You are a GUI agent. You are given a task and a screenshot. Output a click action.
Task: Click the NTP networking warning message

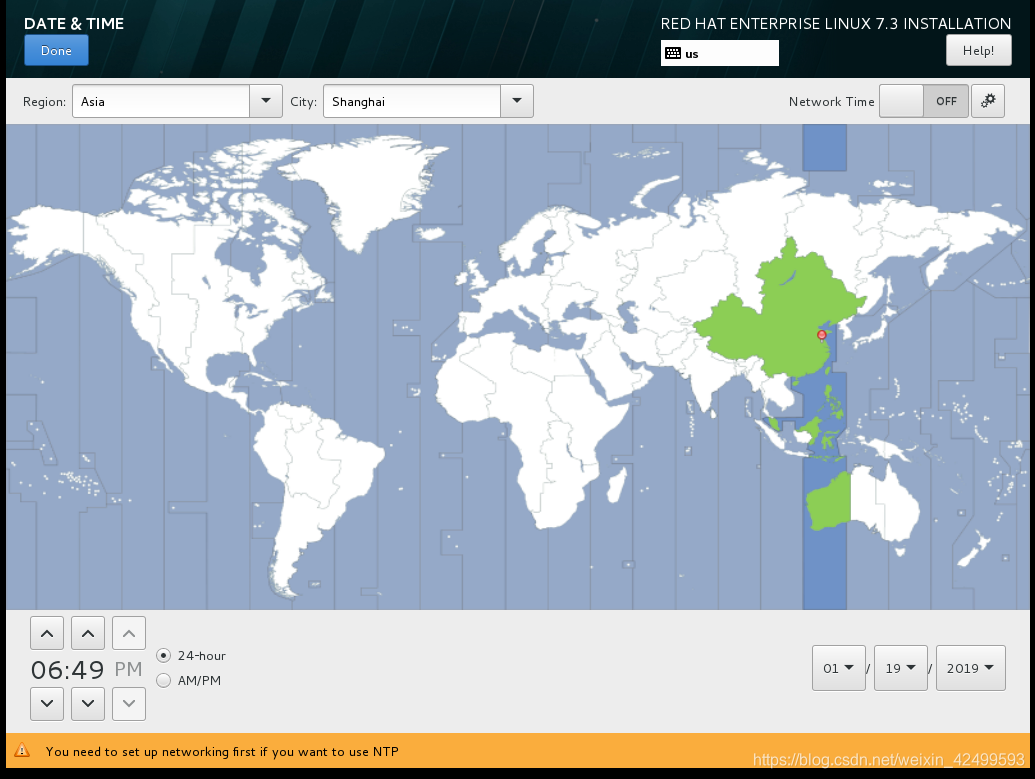point(222,751)
